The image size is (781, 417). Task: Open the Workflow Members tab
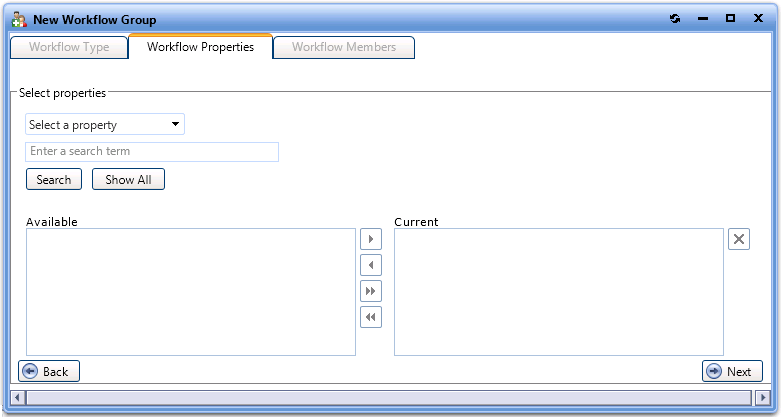(344, 47)
